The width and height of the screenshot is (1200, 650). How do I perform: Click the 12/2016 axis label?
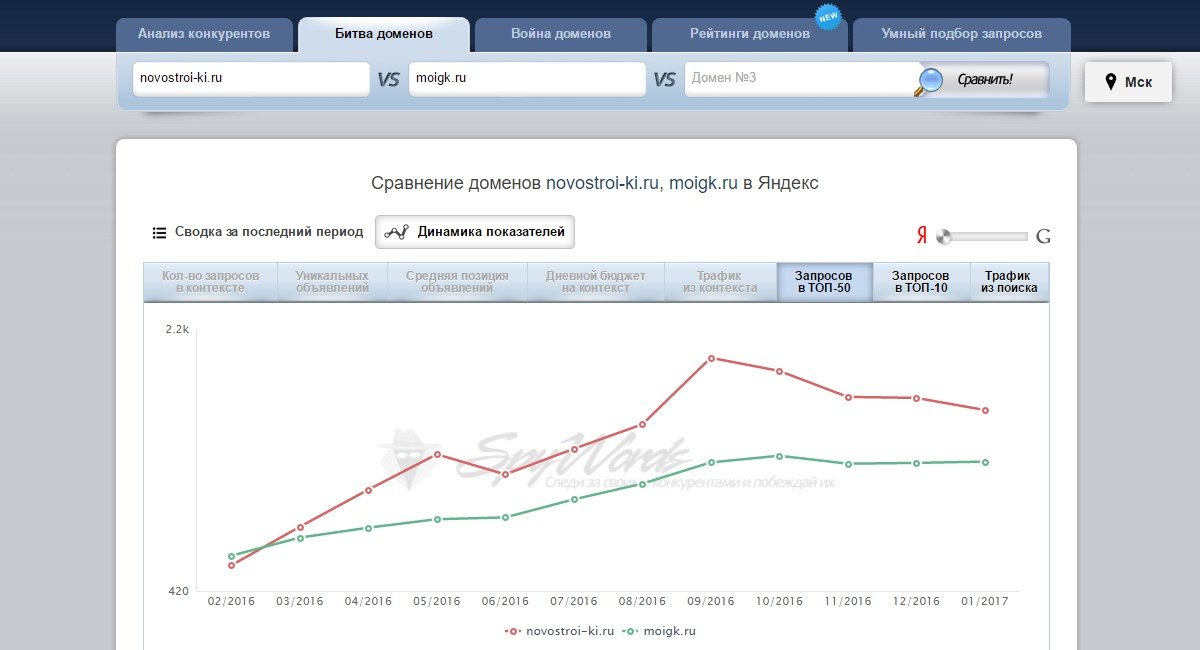917,601
